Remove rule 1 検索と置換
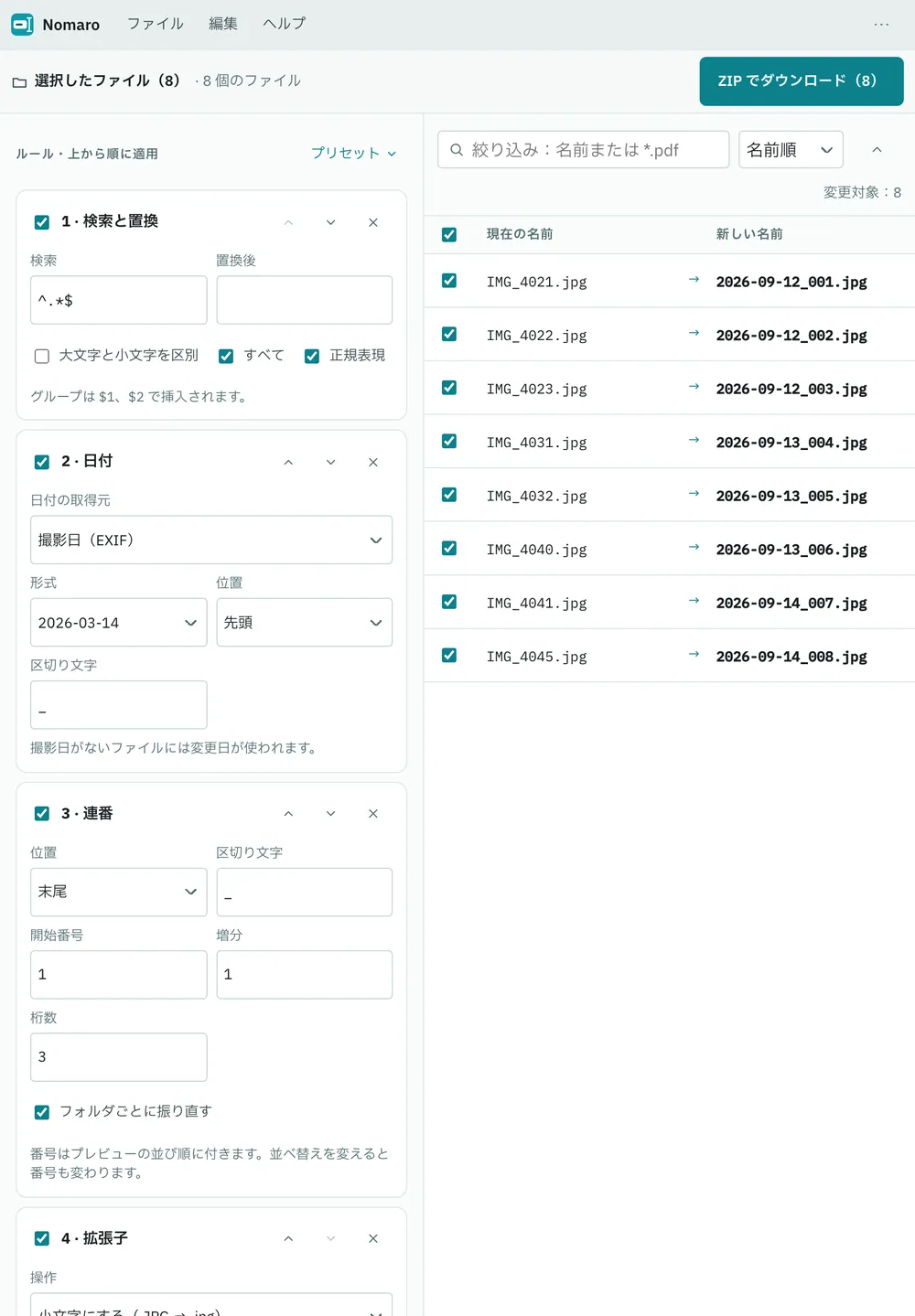 (x=373, y=222)
